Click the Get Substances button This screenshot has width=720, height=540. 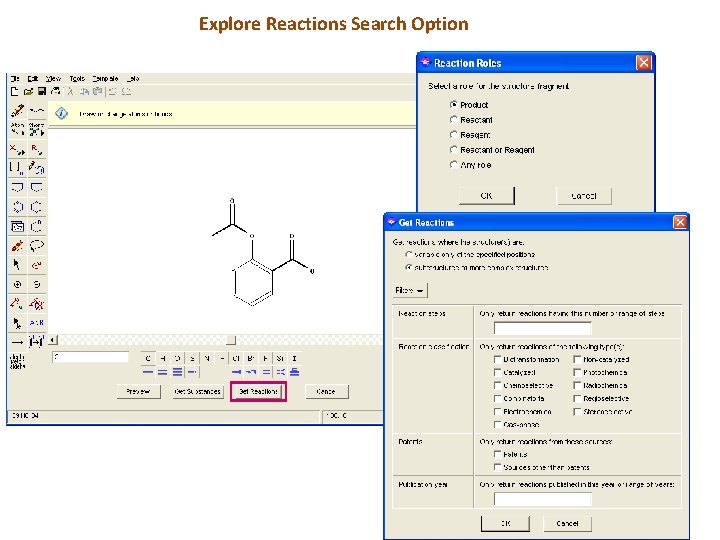[197, 392]
